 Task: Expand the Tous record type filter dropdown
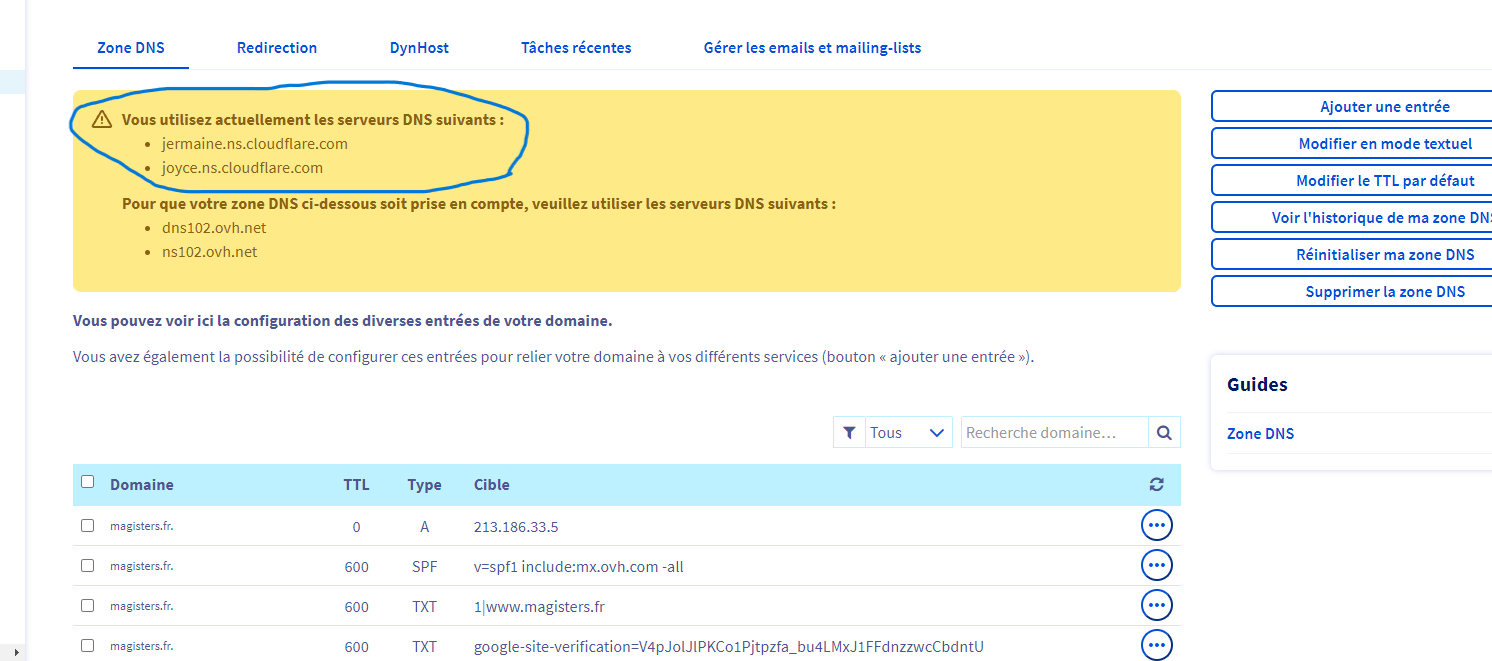click(908, 433)
